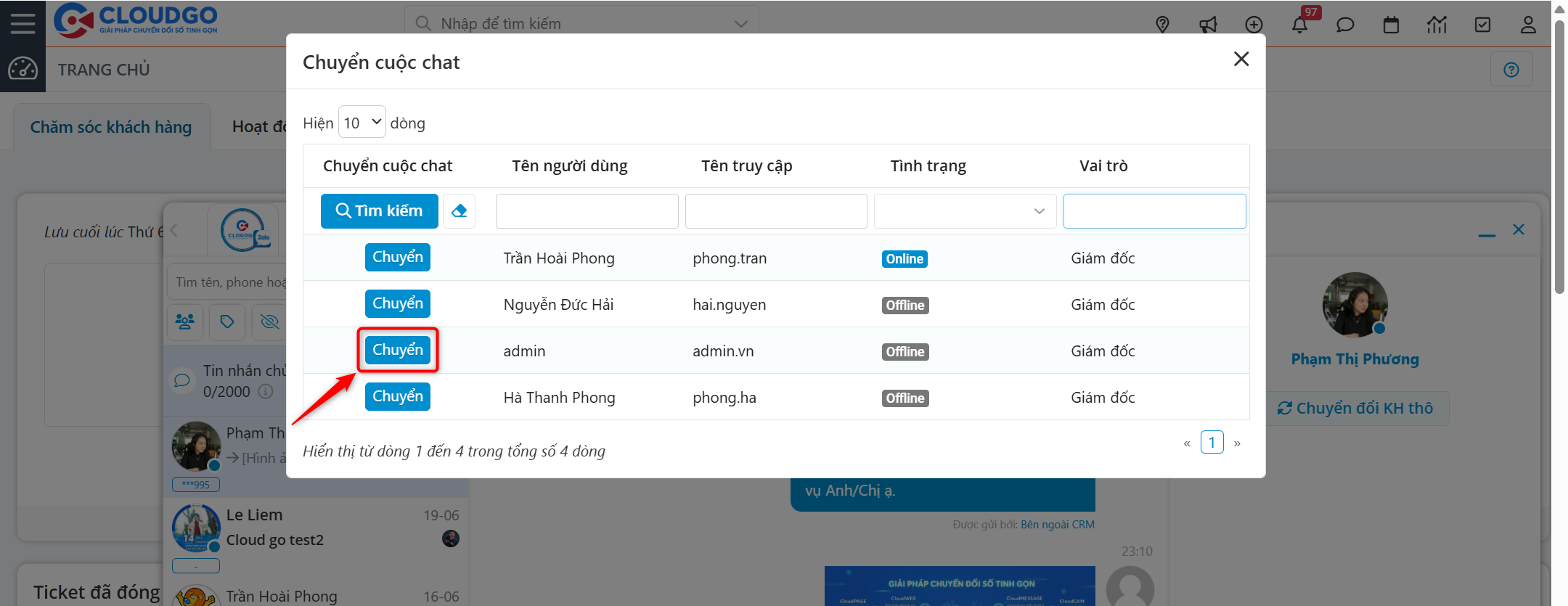
Task: Click Phạm Thị Phương avatar photo
Action: click(x=1355, y=305)
